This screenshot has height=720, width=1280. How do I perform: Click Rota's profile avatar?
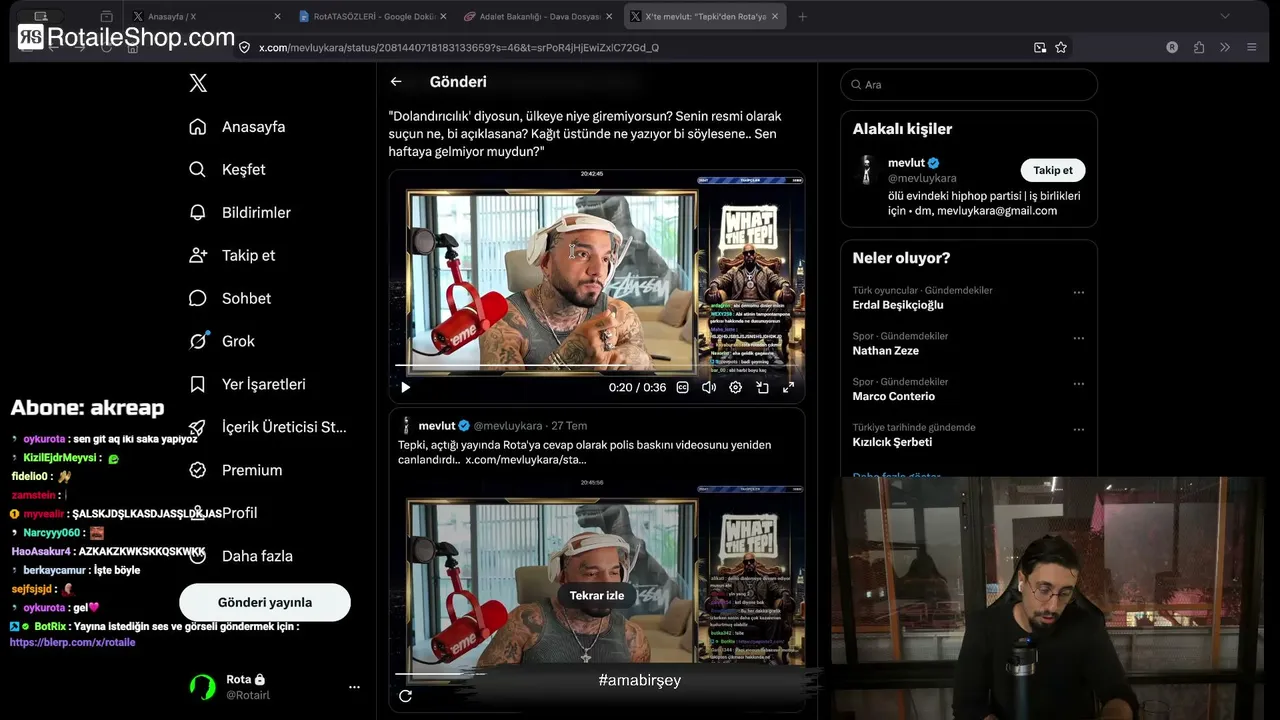tap(203, 687)
